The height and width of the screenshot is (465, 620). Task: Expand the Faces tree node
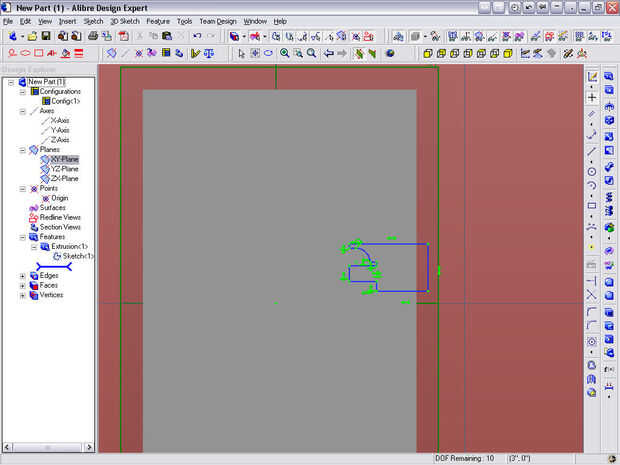[x=23, y=285]
